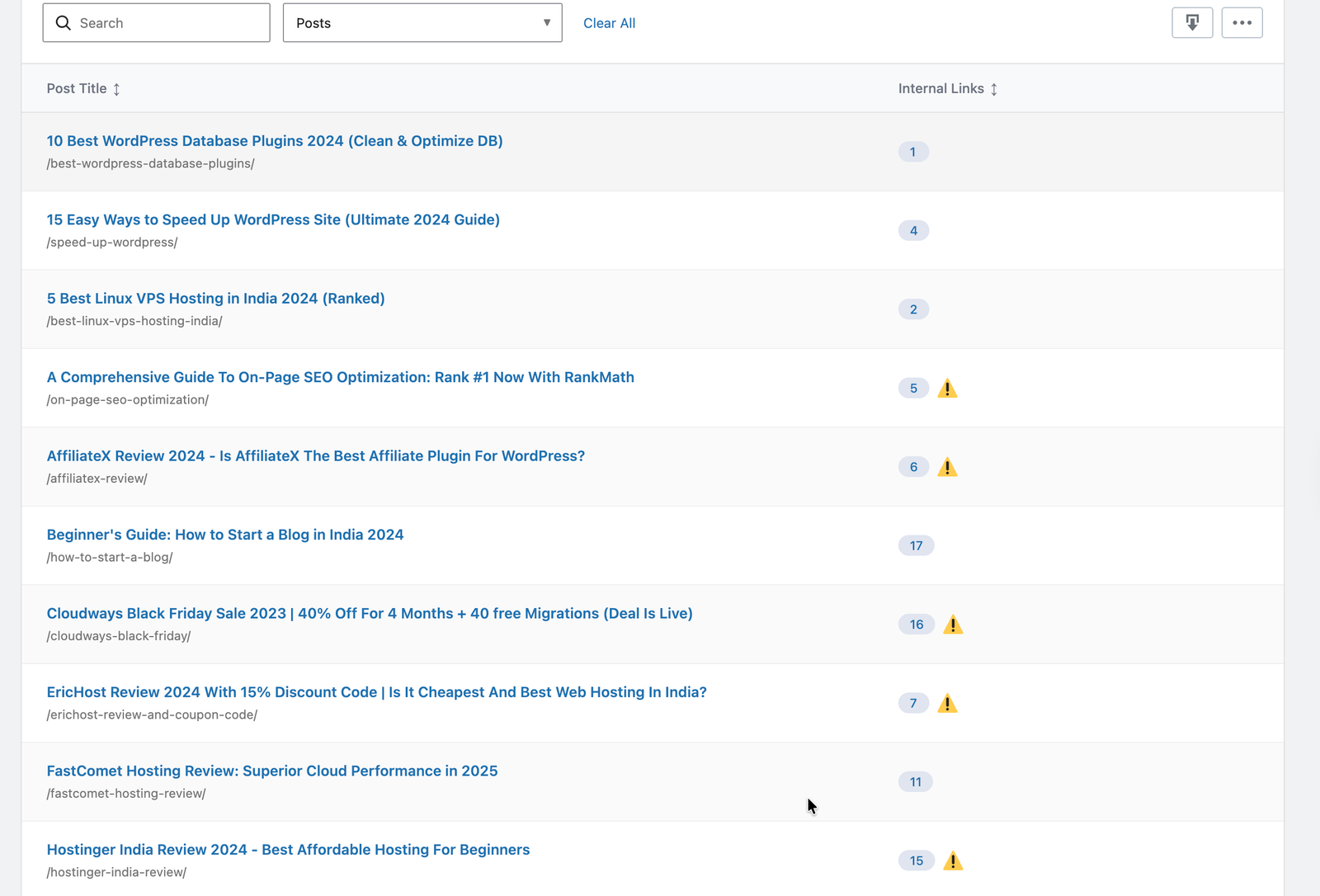
Task: Click warning icon for On-Page SEO Optimization post
Action: pyautogui.click(x=947, y=388)
